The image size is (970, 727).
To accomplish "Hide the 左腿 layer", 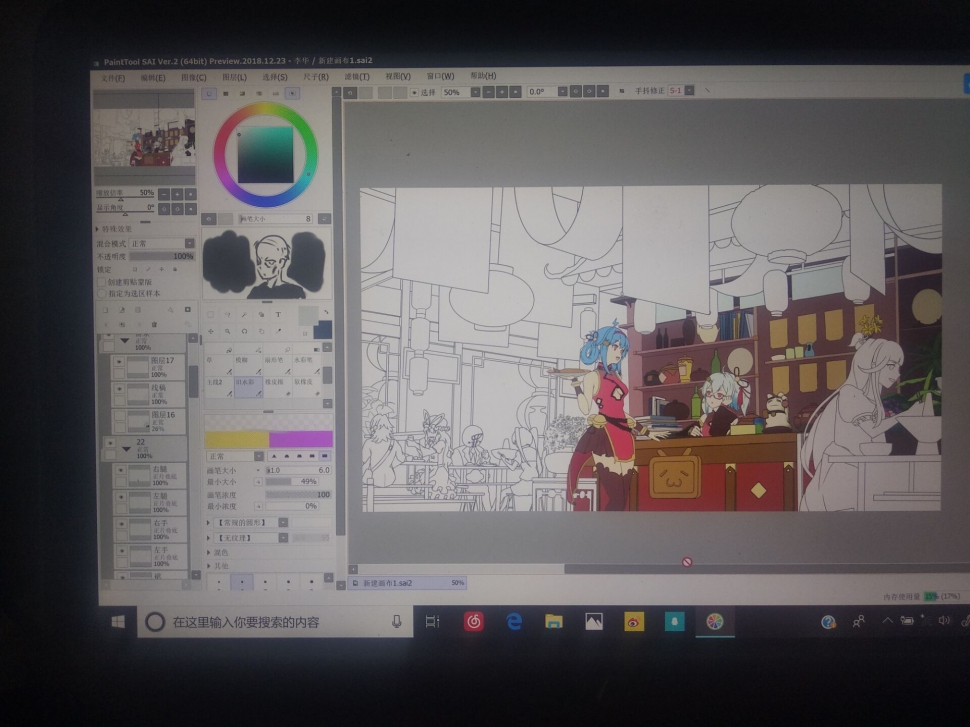I will click(121, 497).
